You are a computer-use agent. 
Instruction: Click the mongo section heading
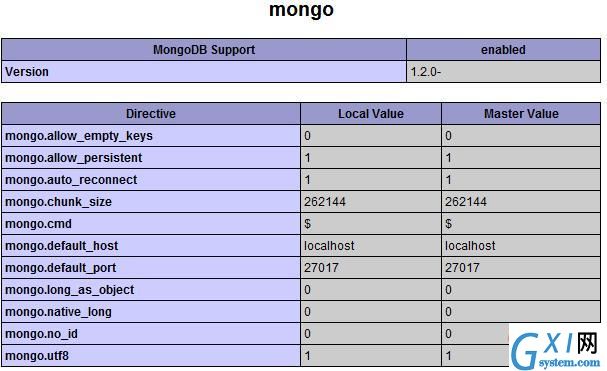(301, 10)
